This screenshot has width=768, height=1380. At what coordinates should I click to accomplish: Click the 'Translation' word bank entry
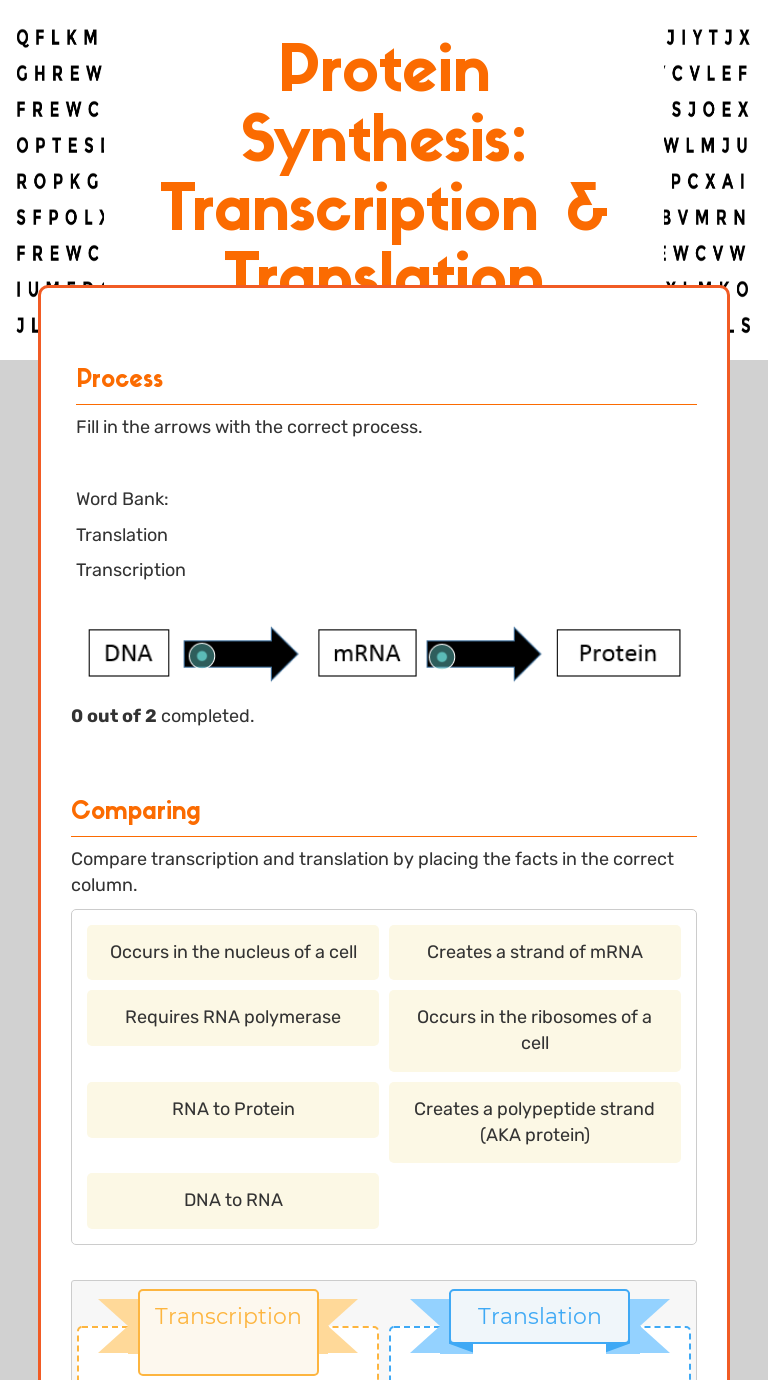[x=122, y=535]
